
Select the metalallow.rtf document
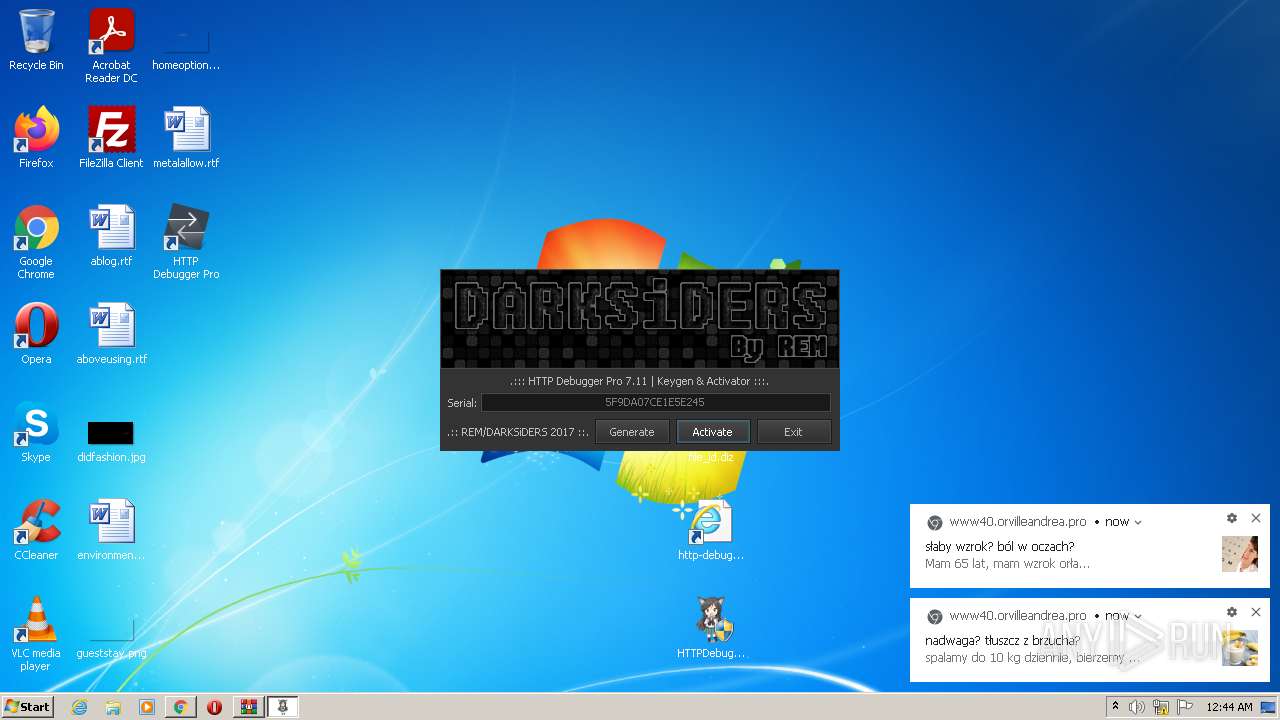(x=186, y=138)
